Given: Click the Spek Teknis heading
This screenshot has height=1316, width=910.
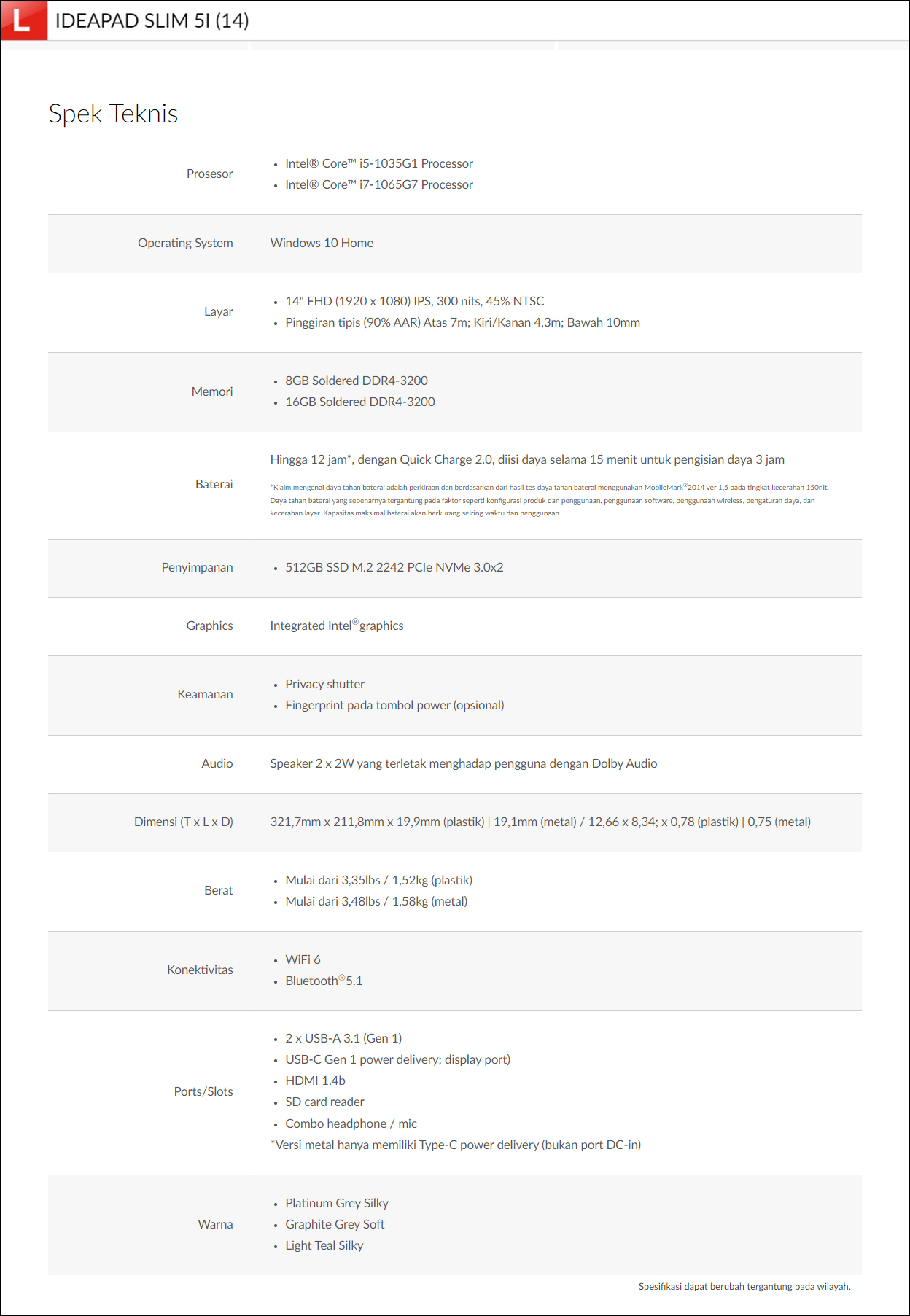Looking at the screenshot, I should [x=113, y=114].
